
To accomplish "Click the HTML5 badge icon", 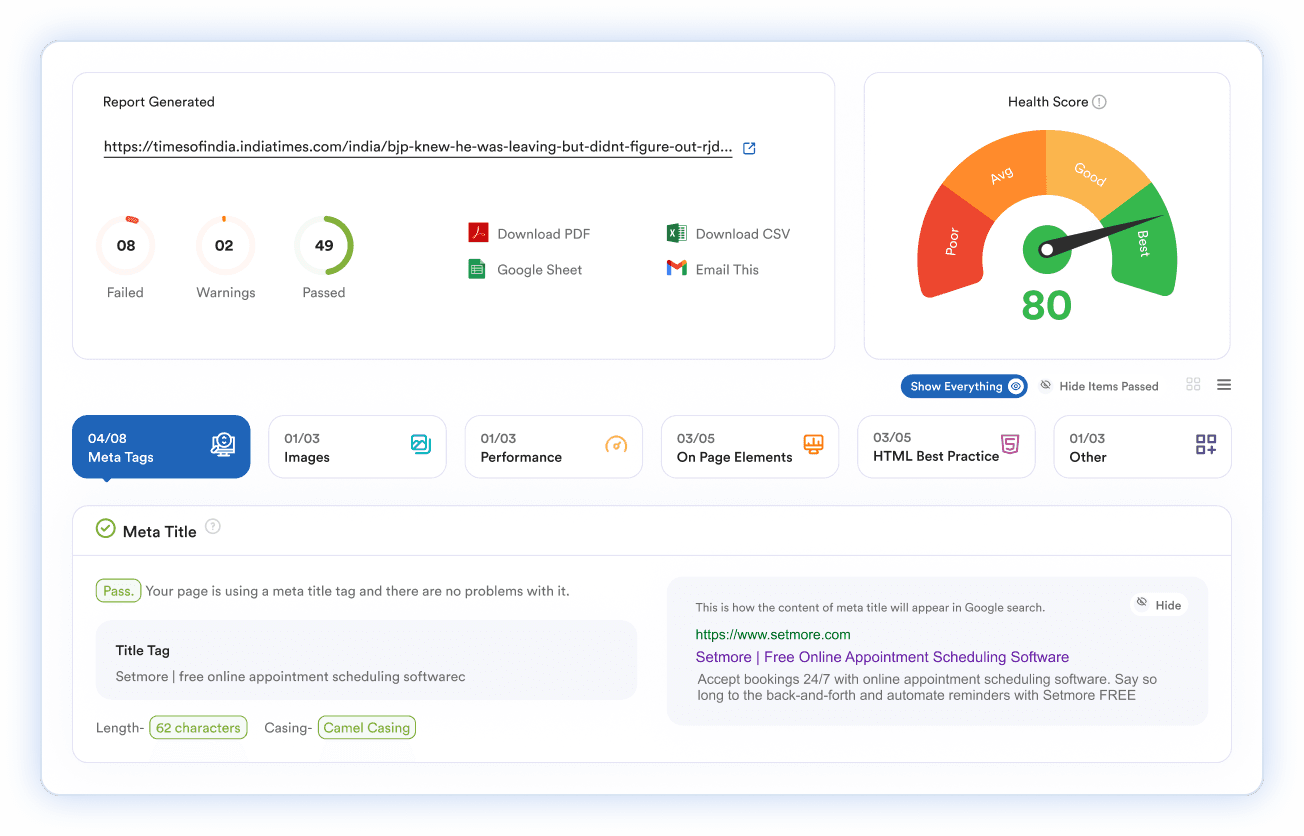I will pyautogui.click(x=1010, y=444).
